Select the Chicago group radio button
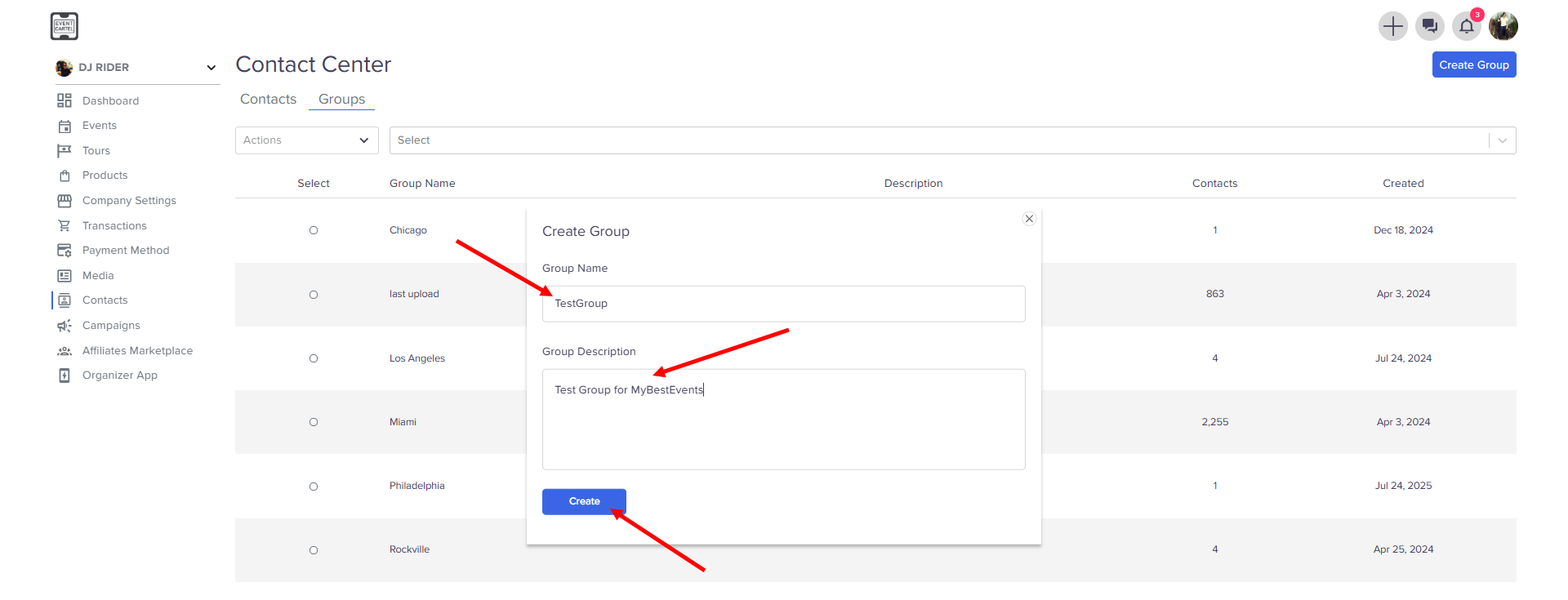Viewport: 1568px width, 600px height. click(314, 230)
